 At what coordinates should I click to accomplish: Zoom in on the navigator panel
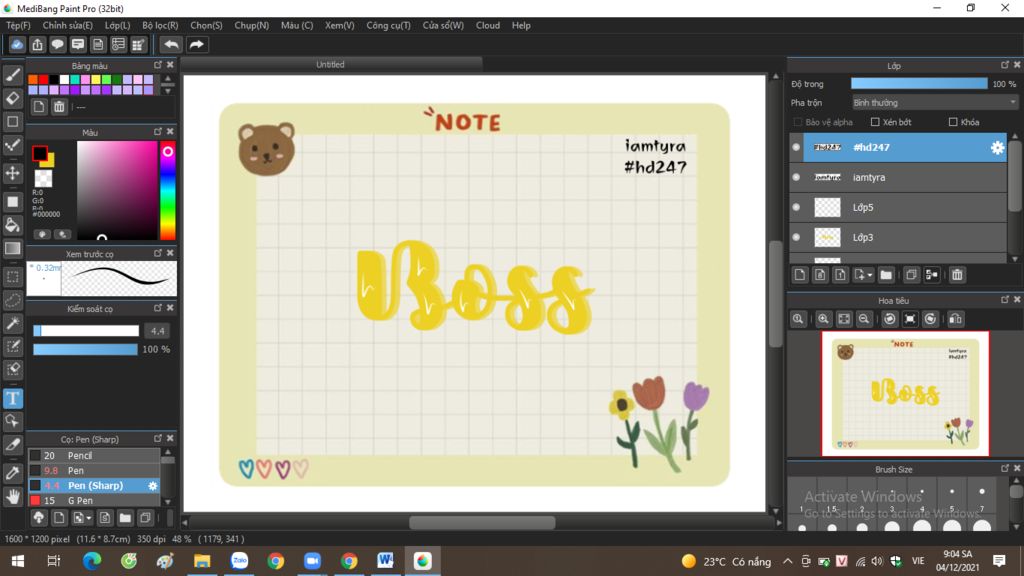(x=823, y=319)
